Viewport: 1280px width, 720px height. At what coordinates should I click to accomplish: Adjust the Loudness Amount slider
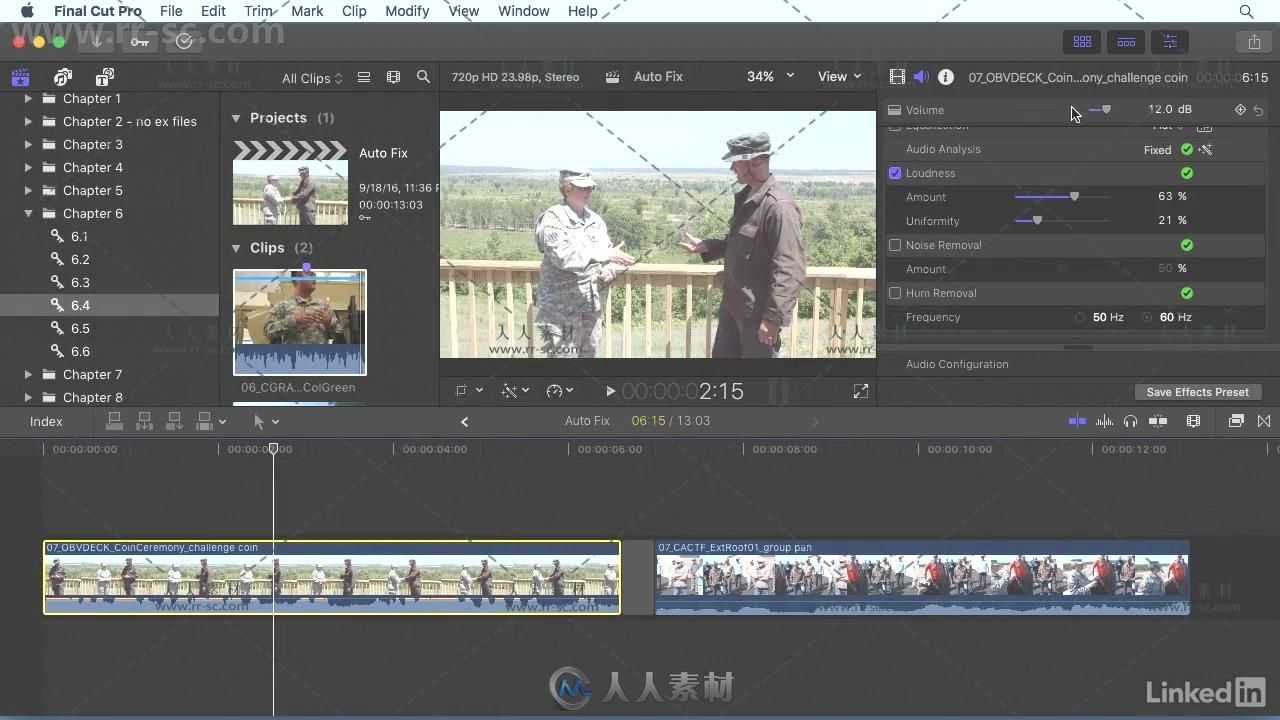click(1074, 197)
